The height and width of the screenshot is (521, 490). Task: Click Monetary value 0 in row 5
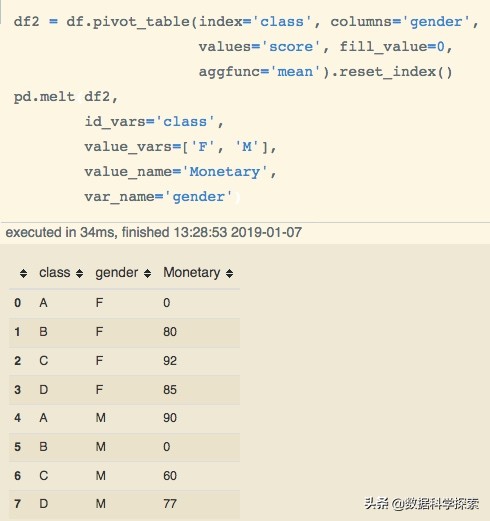point(167,447)
